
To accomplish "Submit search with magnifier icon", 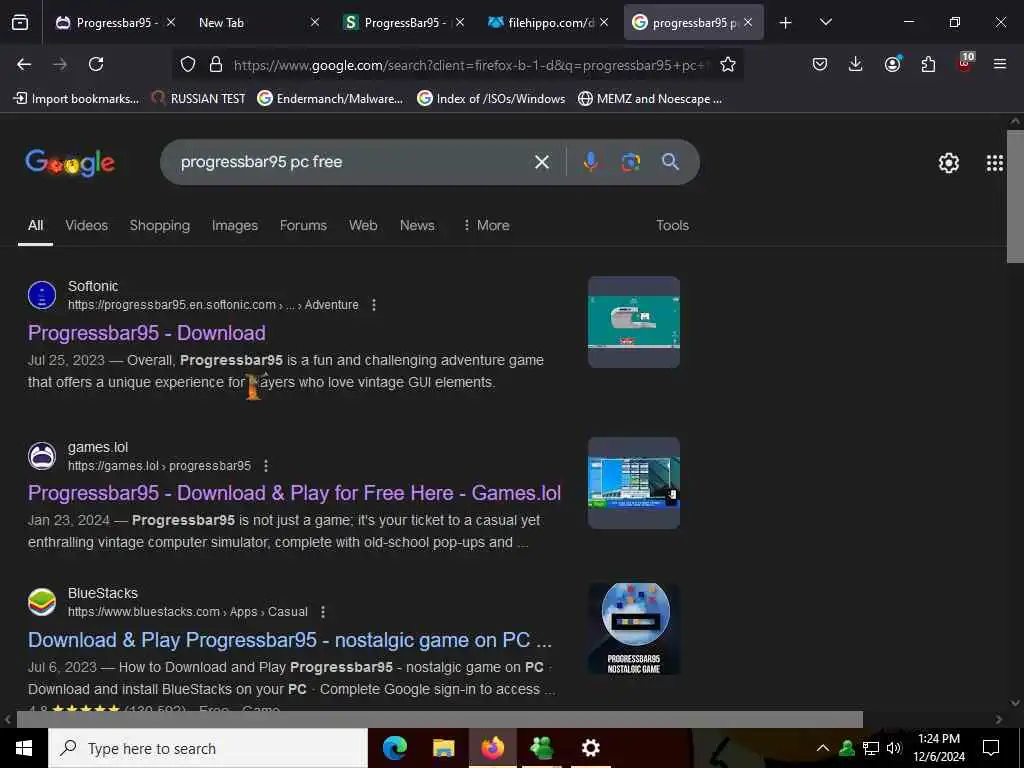I will 670,162.
